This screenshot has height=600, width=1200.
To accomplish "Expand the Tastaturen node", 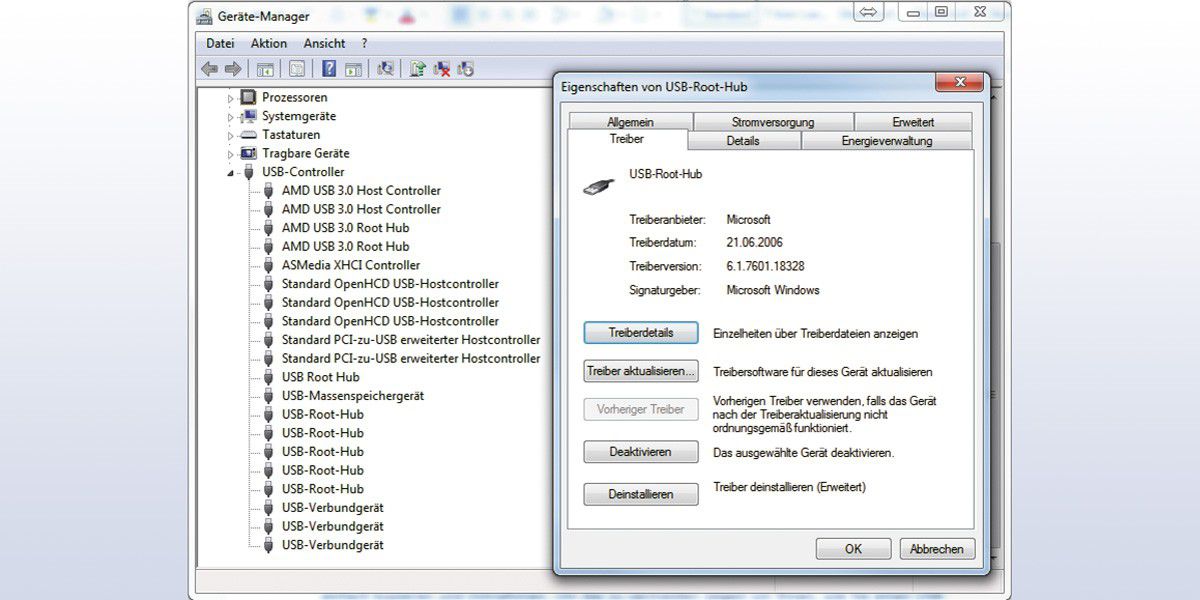I will tap(230, 135).
